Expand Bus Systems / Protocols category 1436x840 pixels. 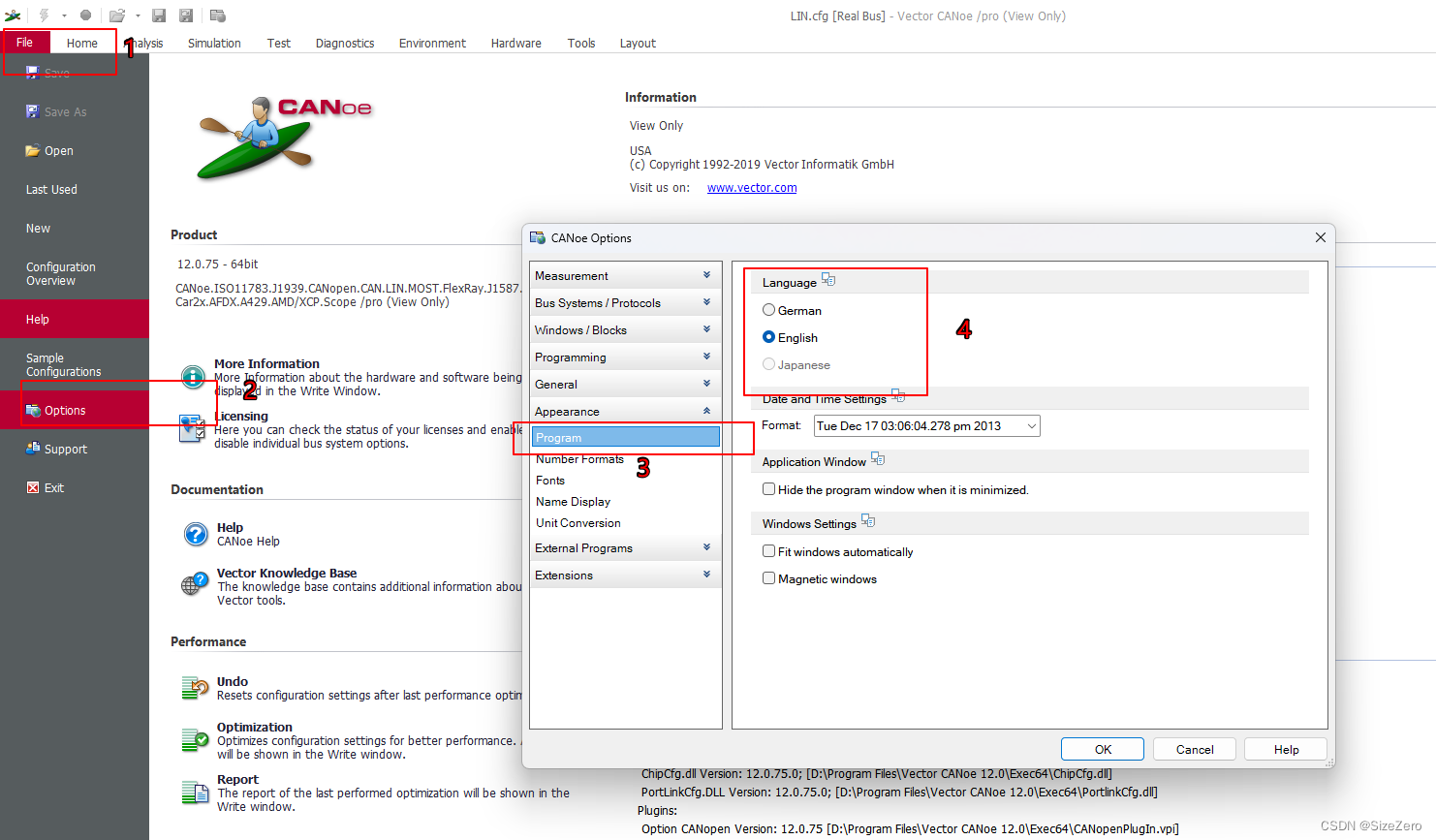(x=626, y=302)
